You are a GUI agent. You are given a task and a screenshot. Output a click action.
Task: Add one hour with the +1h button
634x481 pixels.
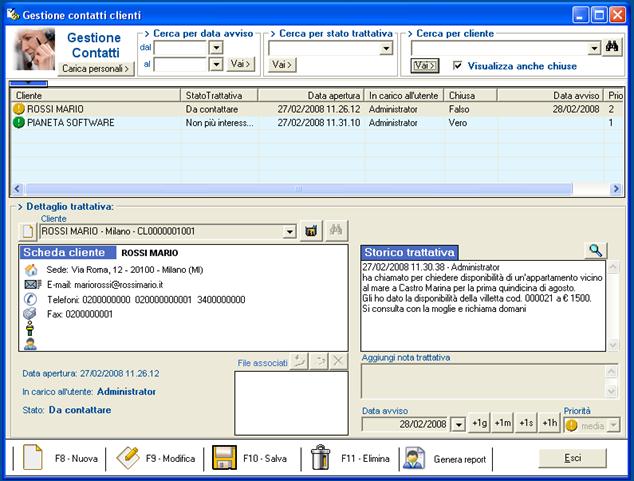point(549,423)
